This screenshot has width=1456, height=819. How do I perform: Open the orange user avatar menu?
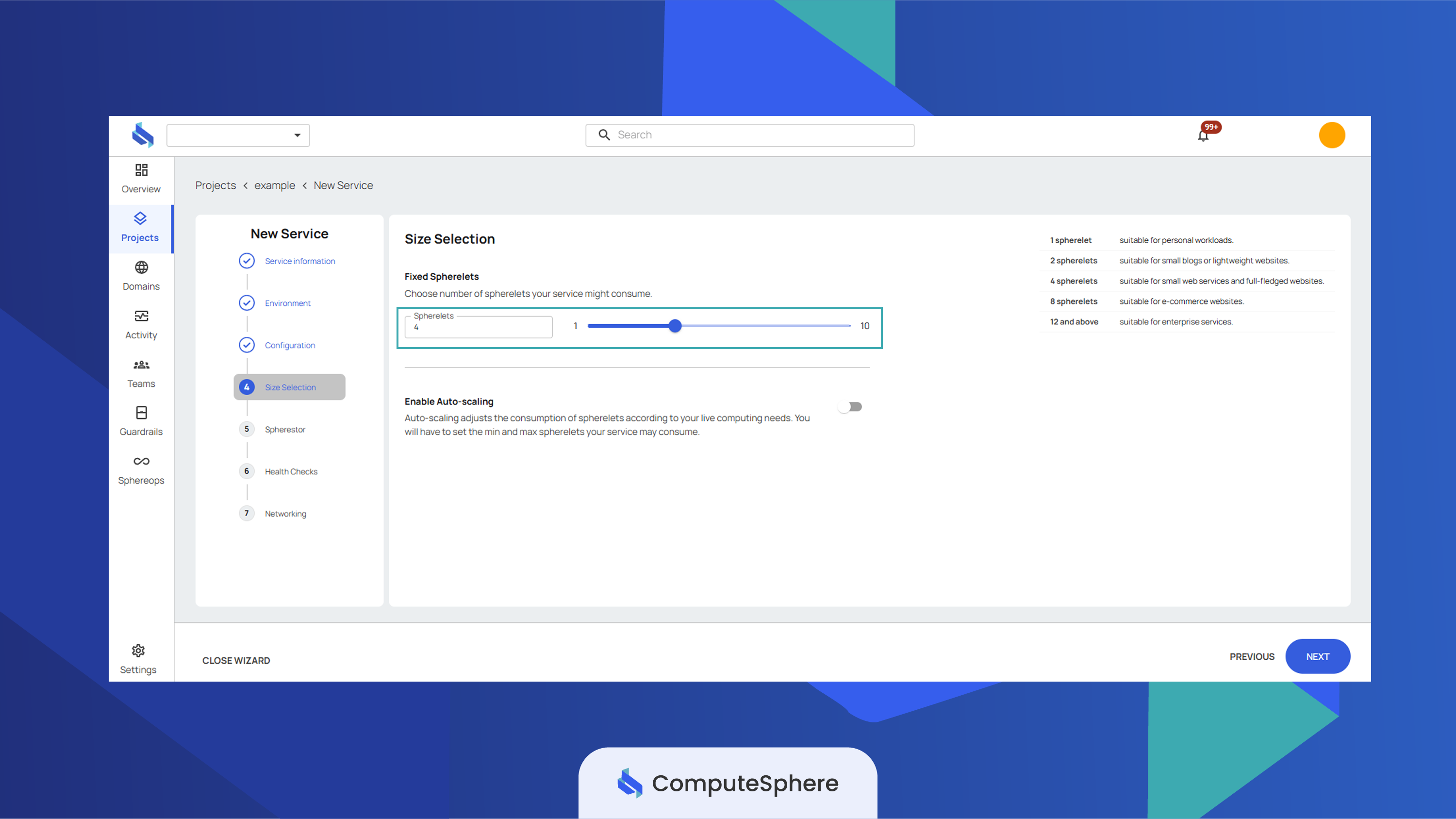[x=1332, y=135]
